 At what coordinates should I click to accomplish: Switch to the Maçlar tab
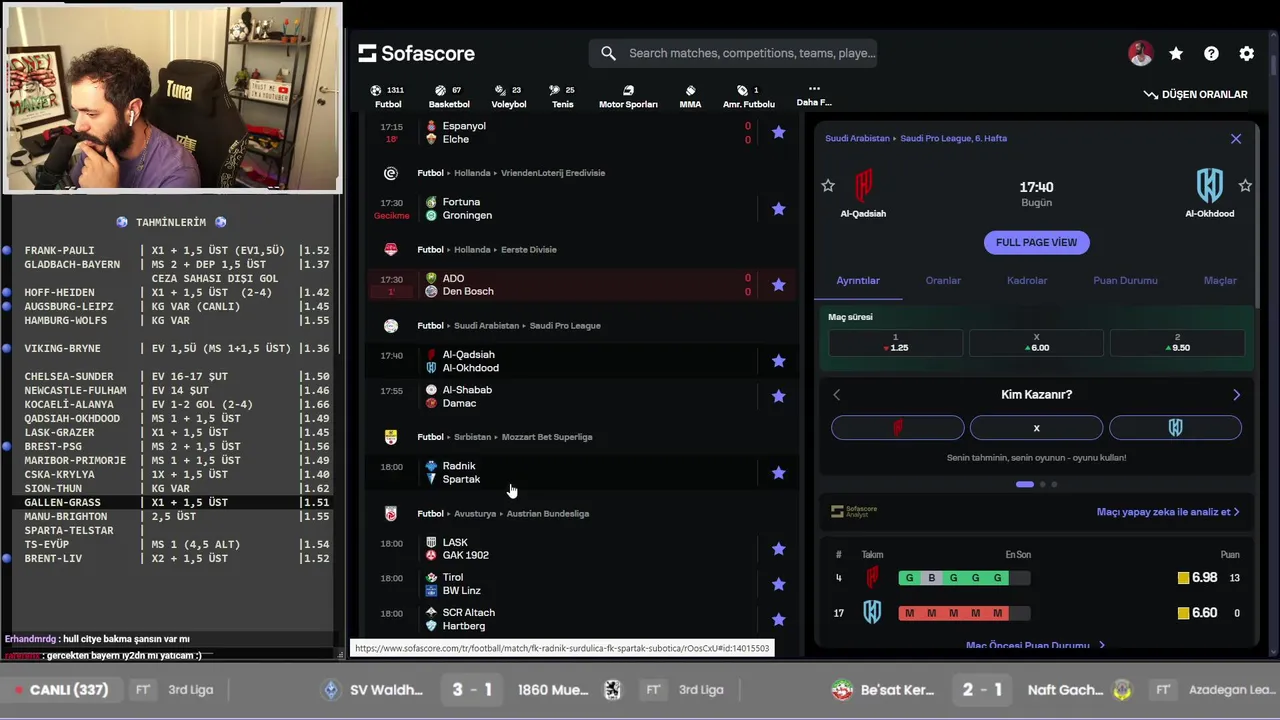[x=1220, y=281]
